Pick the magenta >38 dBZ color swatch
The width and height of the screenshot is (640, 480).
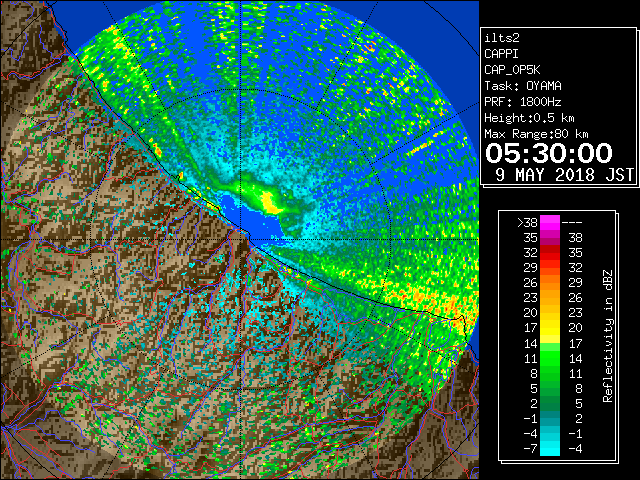[x=550, y=223]
